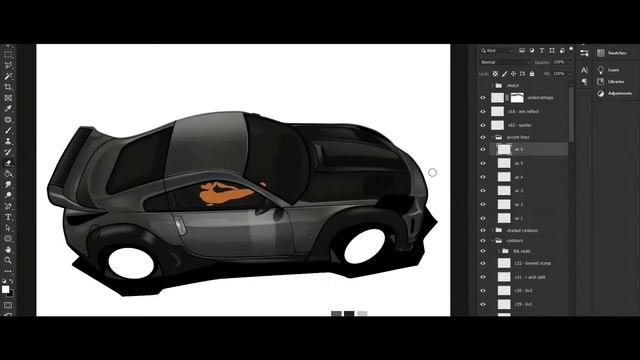Hide the spoiler layer
The height and width of the screenshot is (360, 640).
pos(483,125)
